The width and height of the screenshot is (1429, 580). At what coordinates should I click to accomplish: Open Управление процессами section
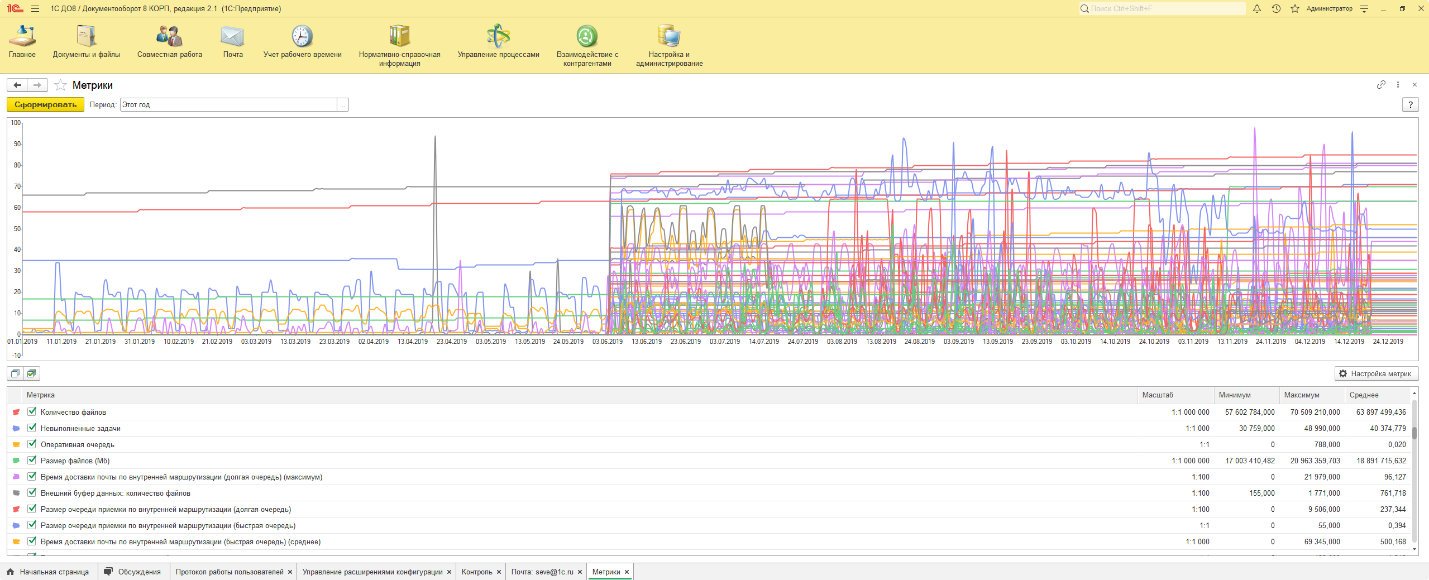tap(498, 37)
